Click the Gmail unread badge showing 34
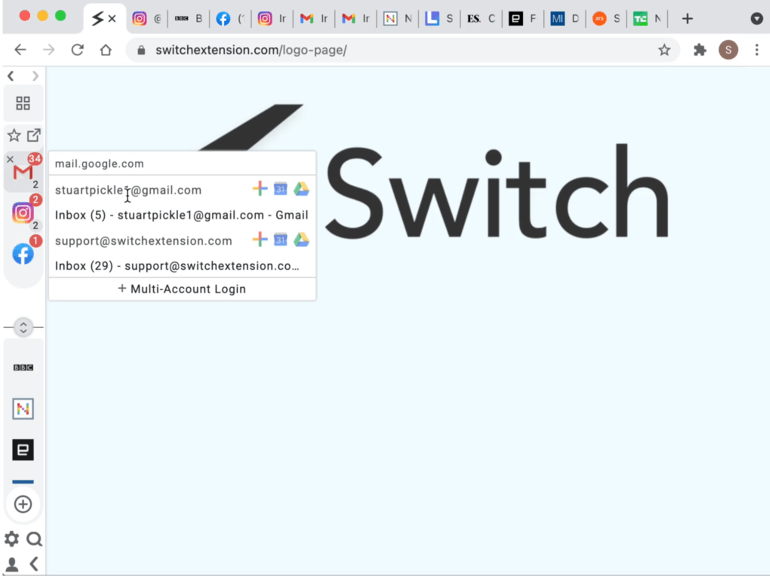Screen dimensions: 770x576 34,158
